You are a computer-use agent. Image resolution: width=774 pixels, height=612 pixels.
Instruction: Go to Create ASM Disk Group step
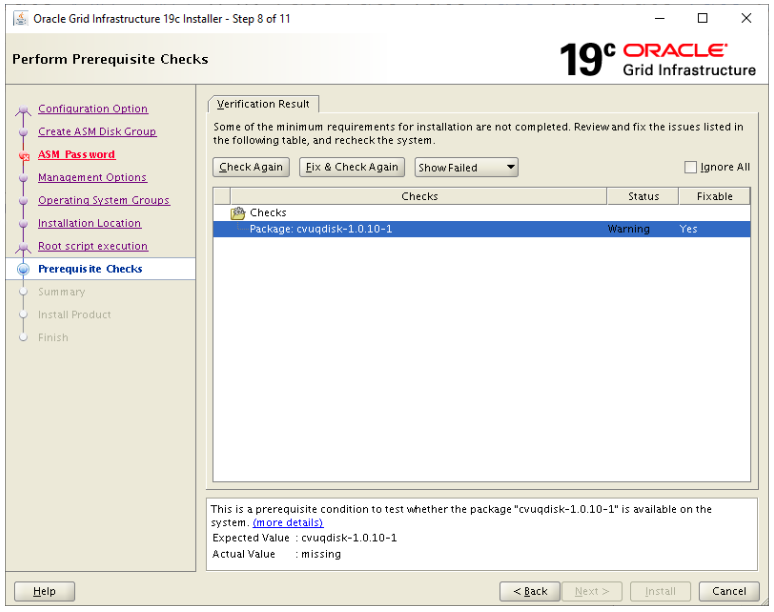[x=97, y=132]
